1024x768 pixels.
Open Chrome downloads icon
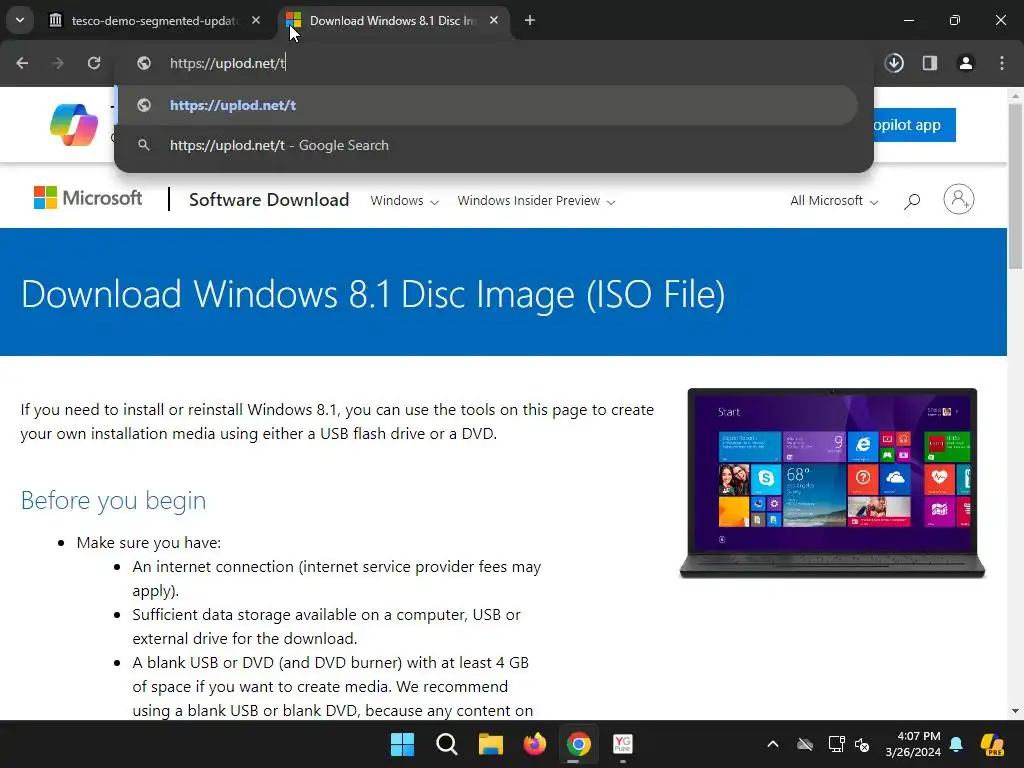pyautogui.click(x=894, y=63)
